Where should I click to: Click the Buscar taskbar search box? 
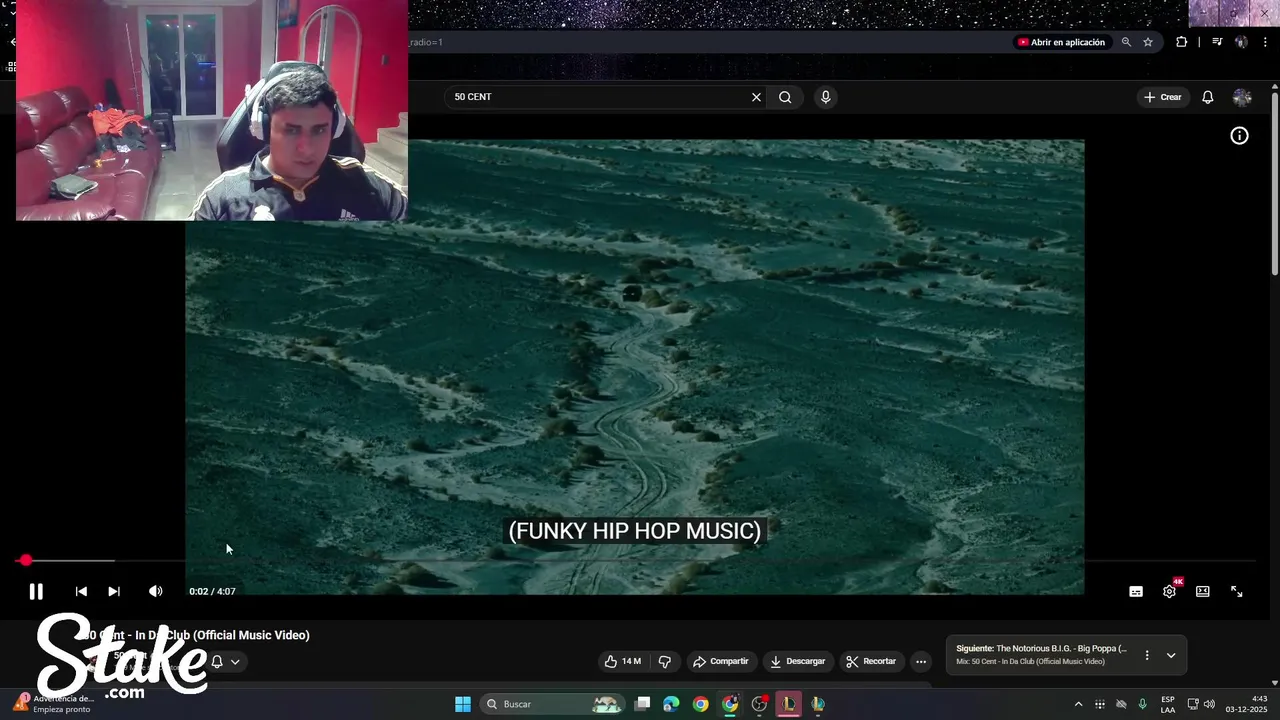552,704
